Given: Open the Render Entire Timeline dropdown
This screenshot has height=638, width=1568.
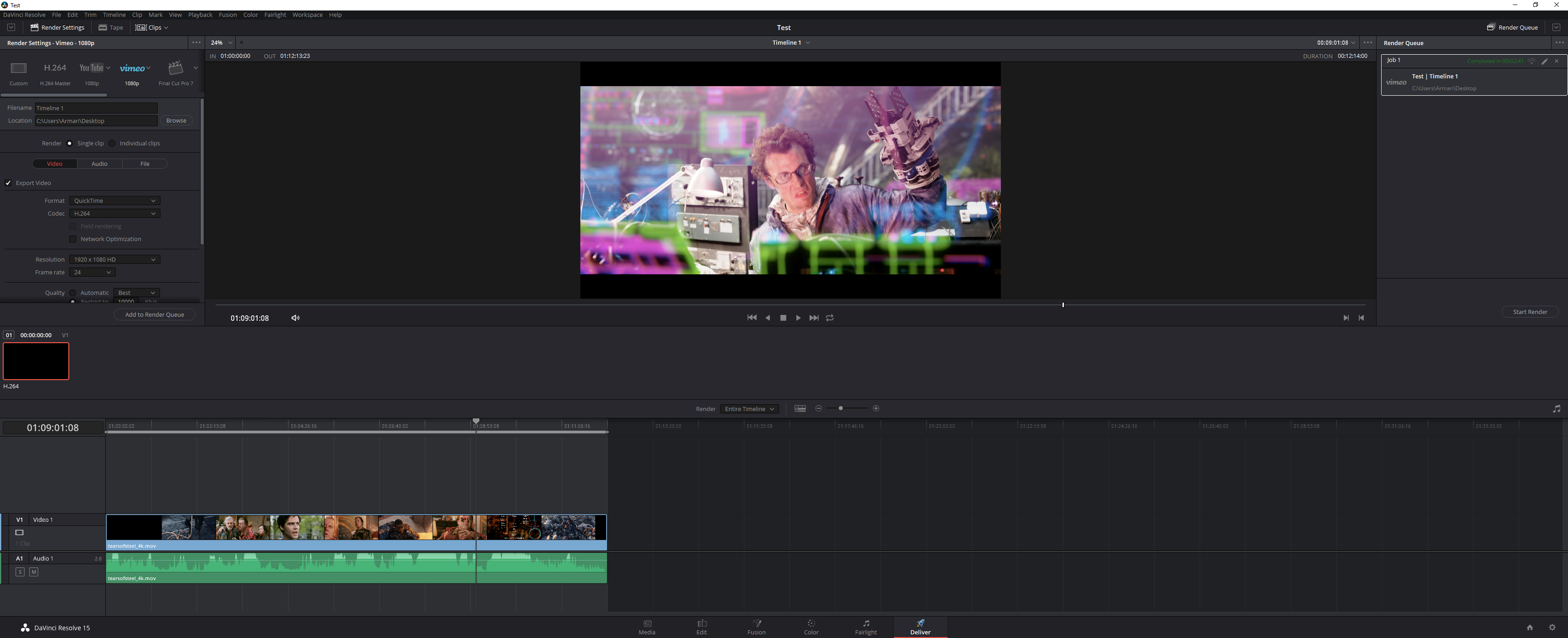Looking at the screenshot, I should (749, 409).
